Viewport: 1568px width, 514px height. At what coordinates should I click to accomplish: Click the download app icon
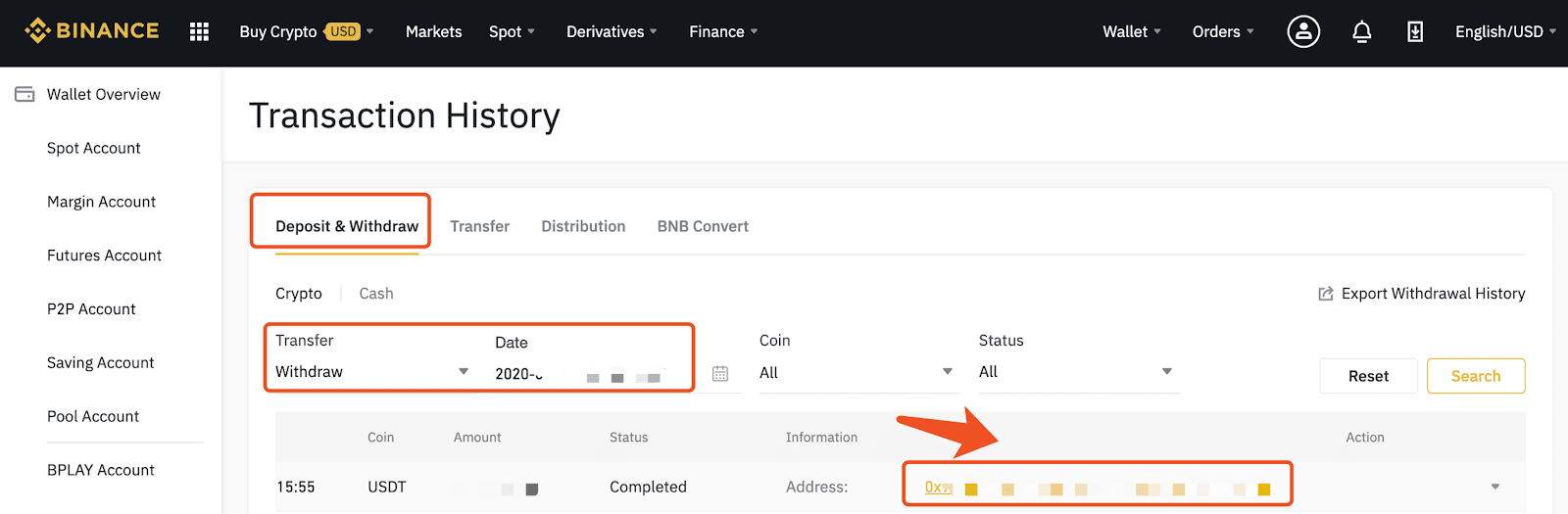(x=1415, y=31)
